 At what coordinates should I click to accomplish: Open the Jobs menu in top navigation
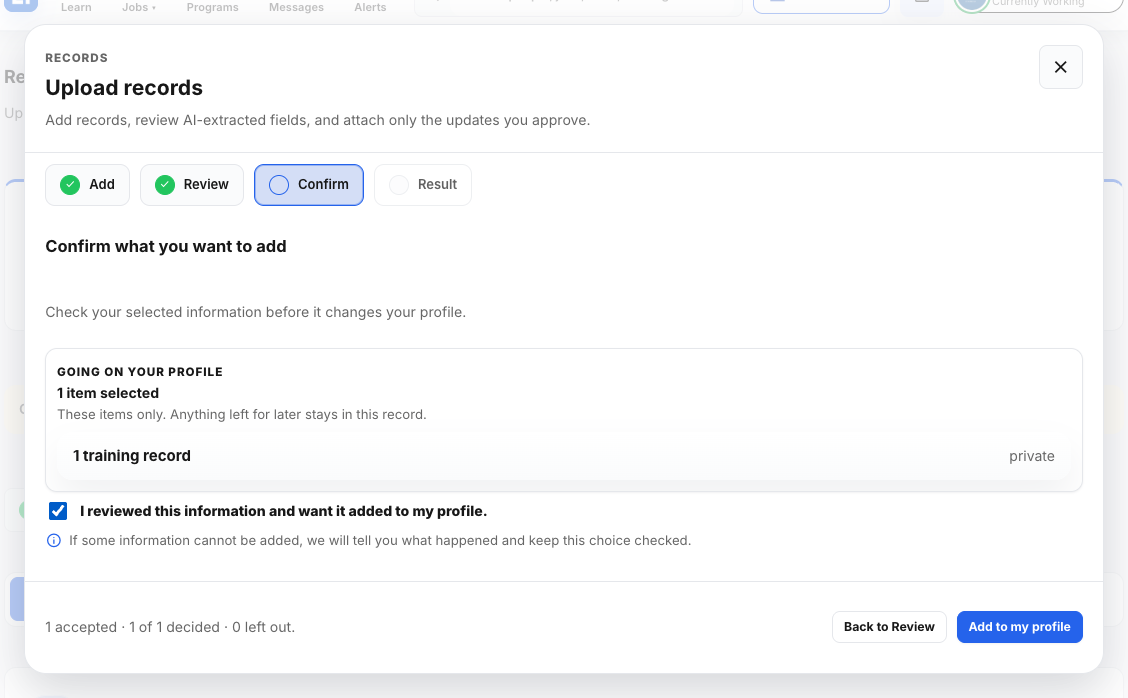pos(139,7)
